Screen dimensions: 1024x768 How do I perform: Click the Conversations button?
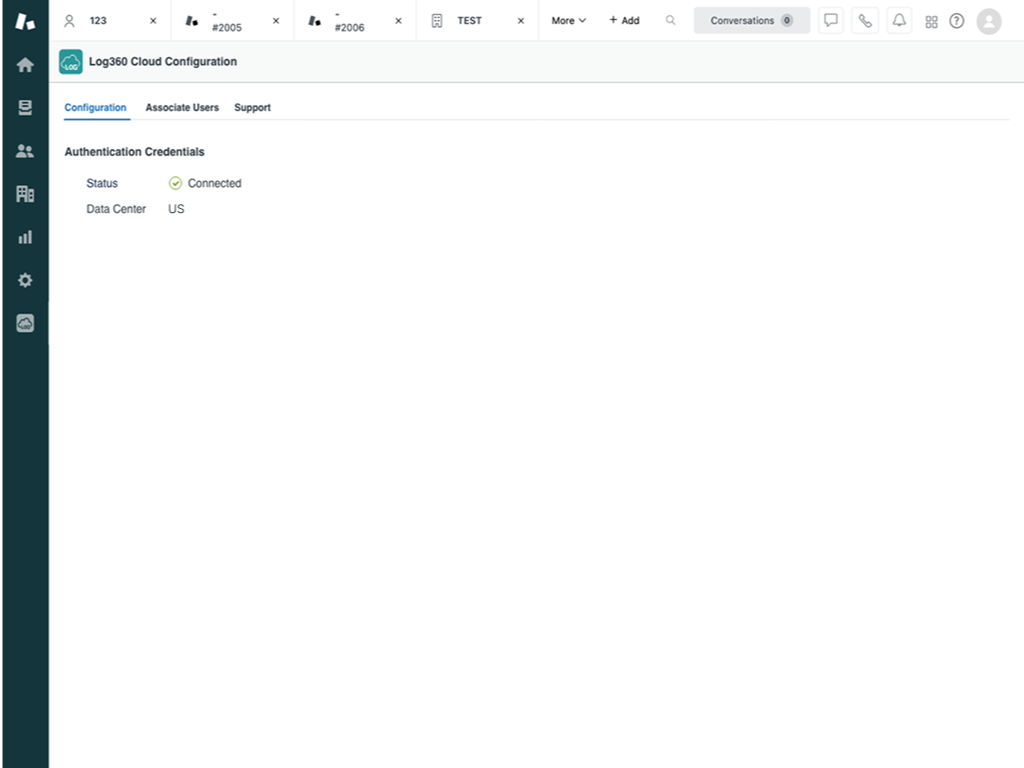751,21
